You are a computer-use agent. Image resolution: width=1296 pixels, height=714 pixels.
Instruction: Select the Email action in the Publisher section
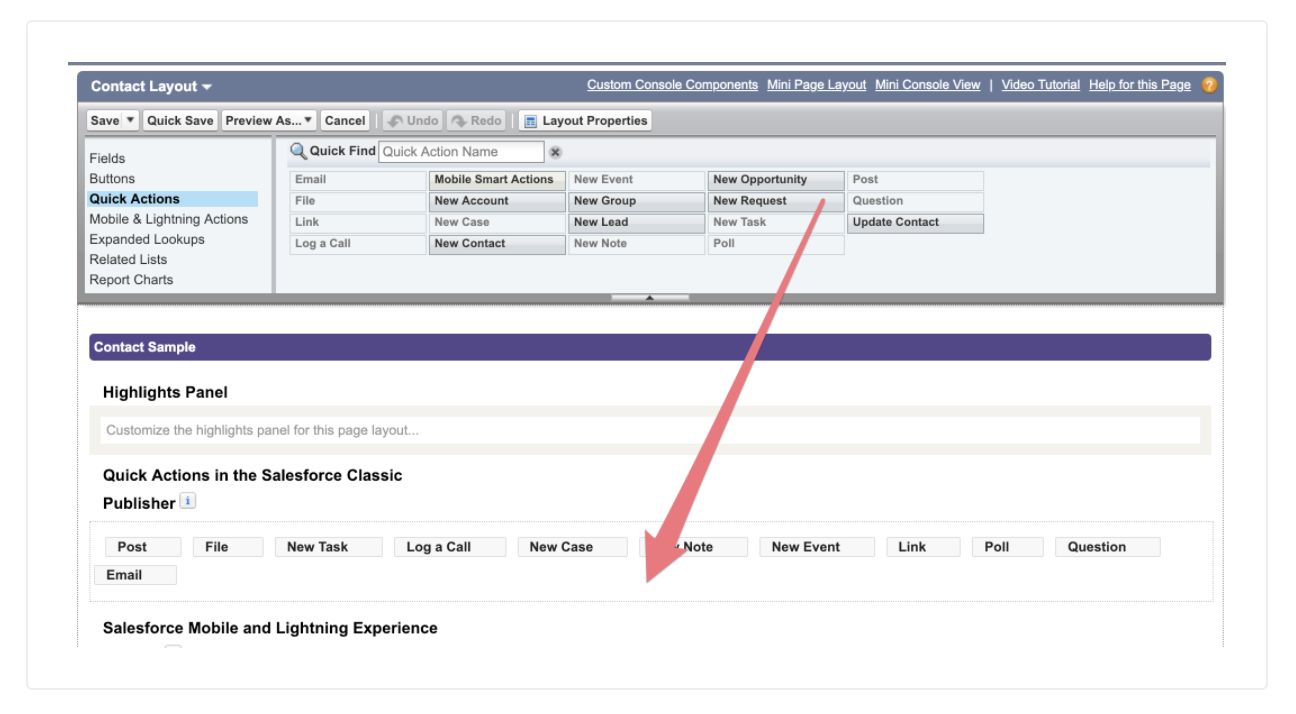click(135, 575)
